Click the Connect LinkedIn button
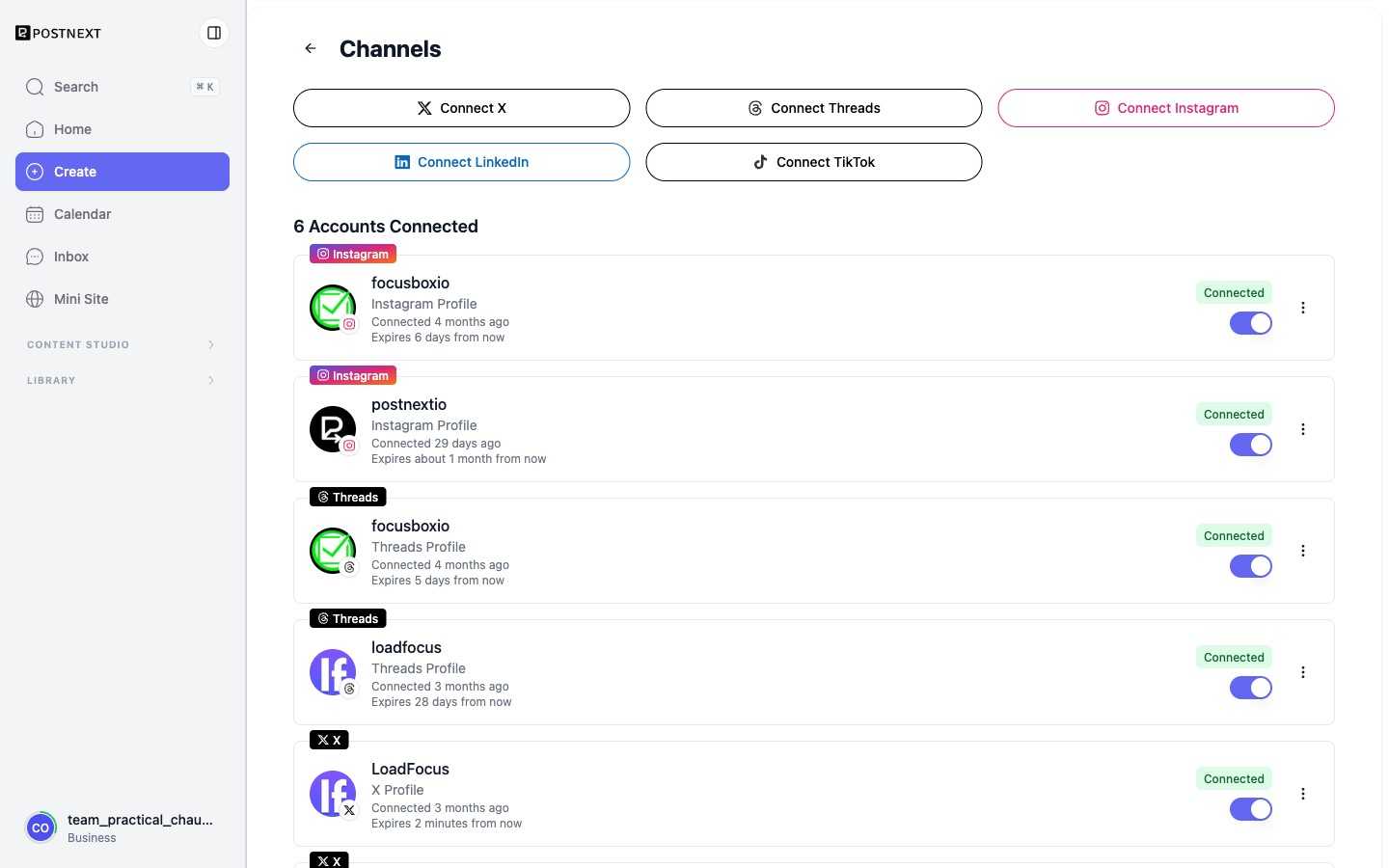 pyautogui.click(x=462, y=162)
